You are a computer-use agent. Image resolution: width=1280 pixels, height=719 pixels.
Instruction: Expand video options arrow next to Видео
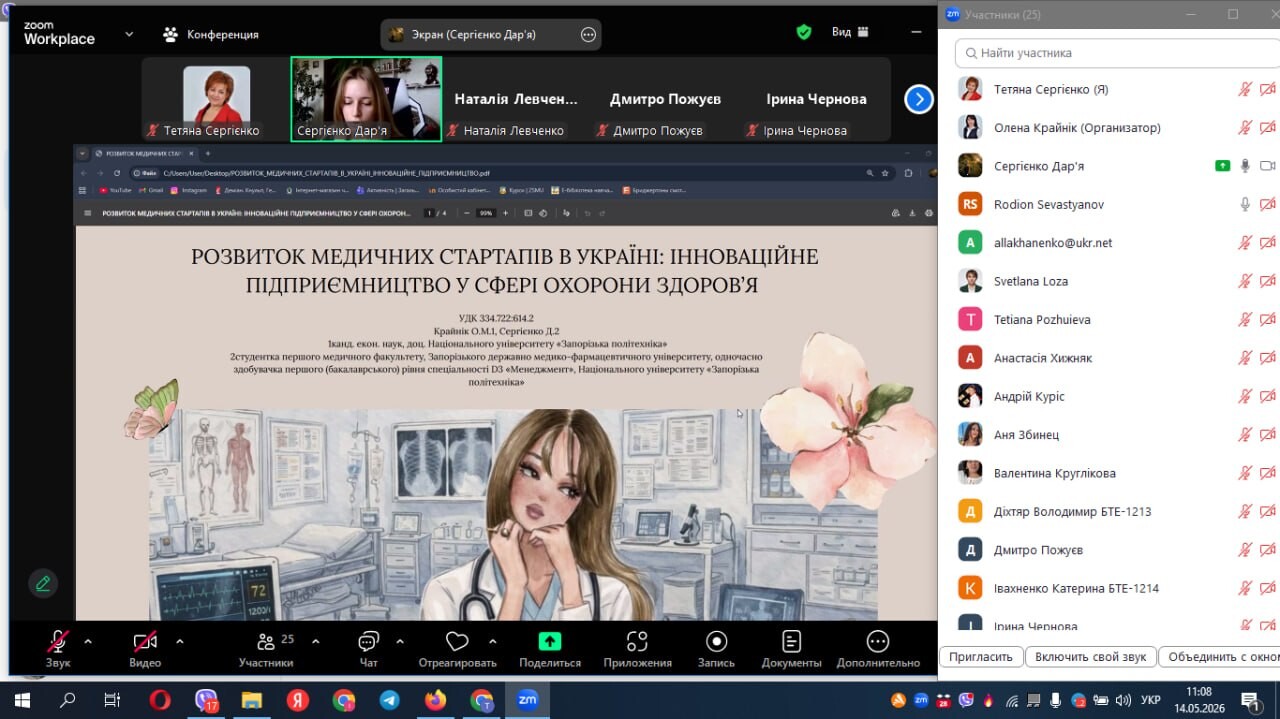pyautogui.click(x=180, y=641)
